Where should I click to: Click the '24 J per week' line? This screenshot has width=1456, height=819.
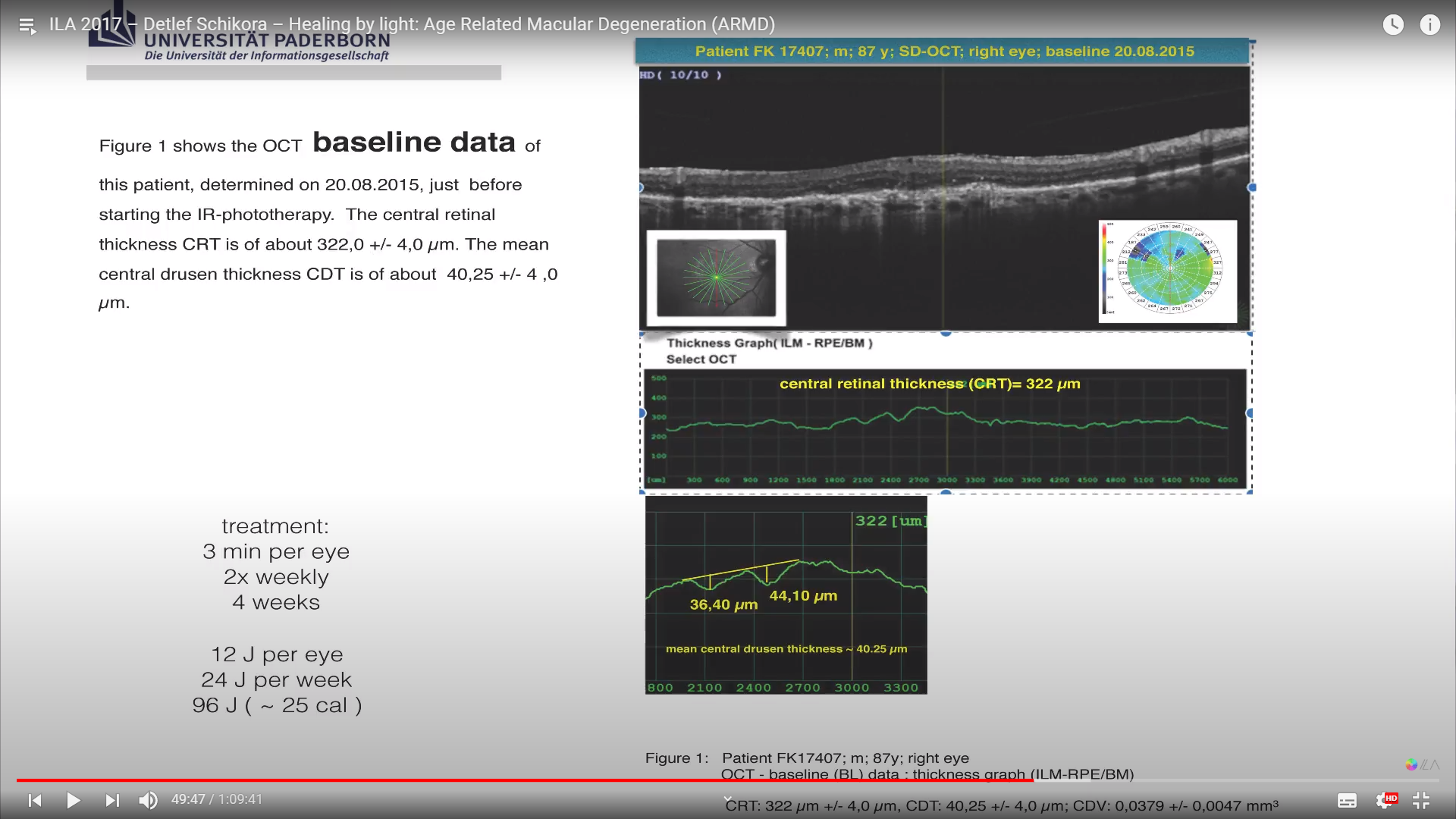277,680
